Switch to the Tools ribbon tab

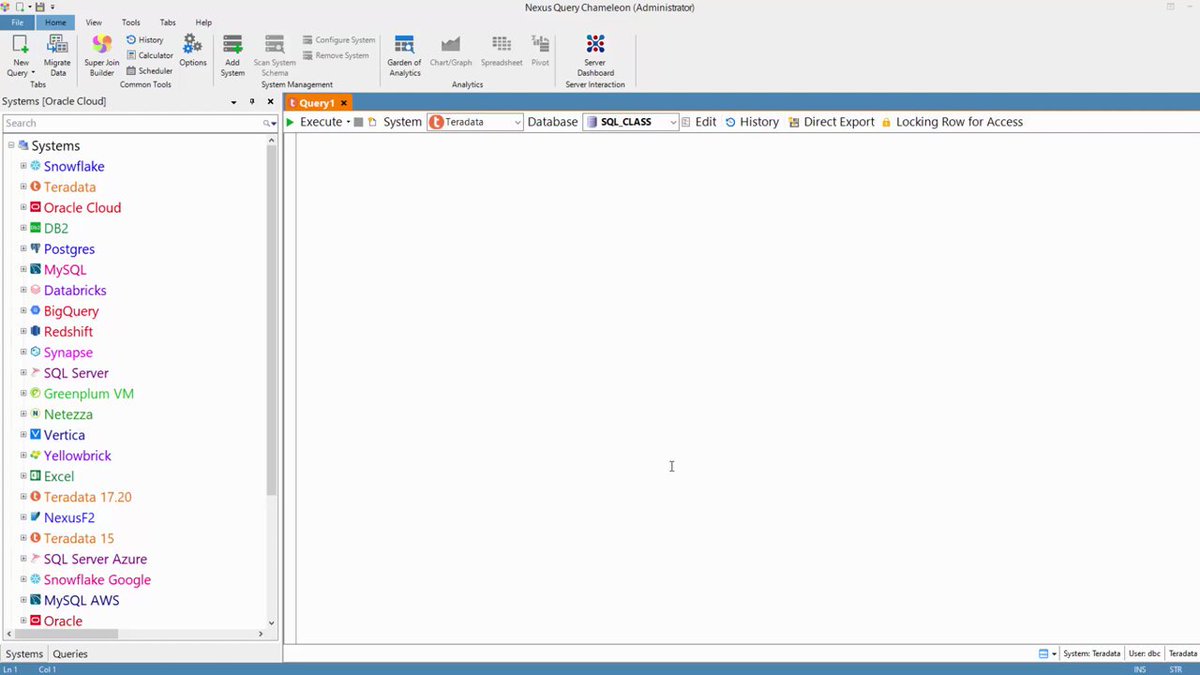tap(131, 22)
